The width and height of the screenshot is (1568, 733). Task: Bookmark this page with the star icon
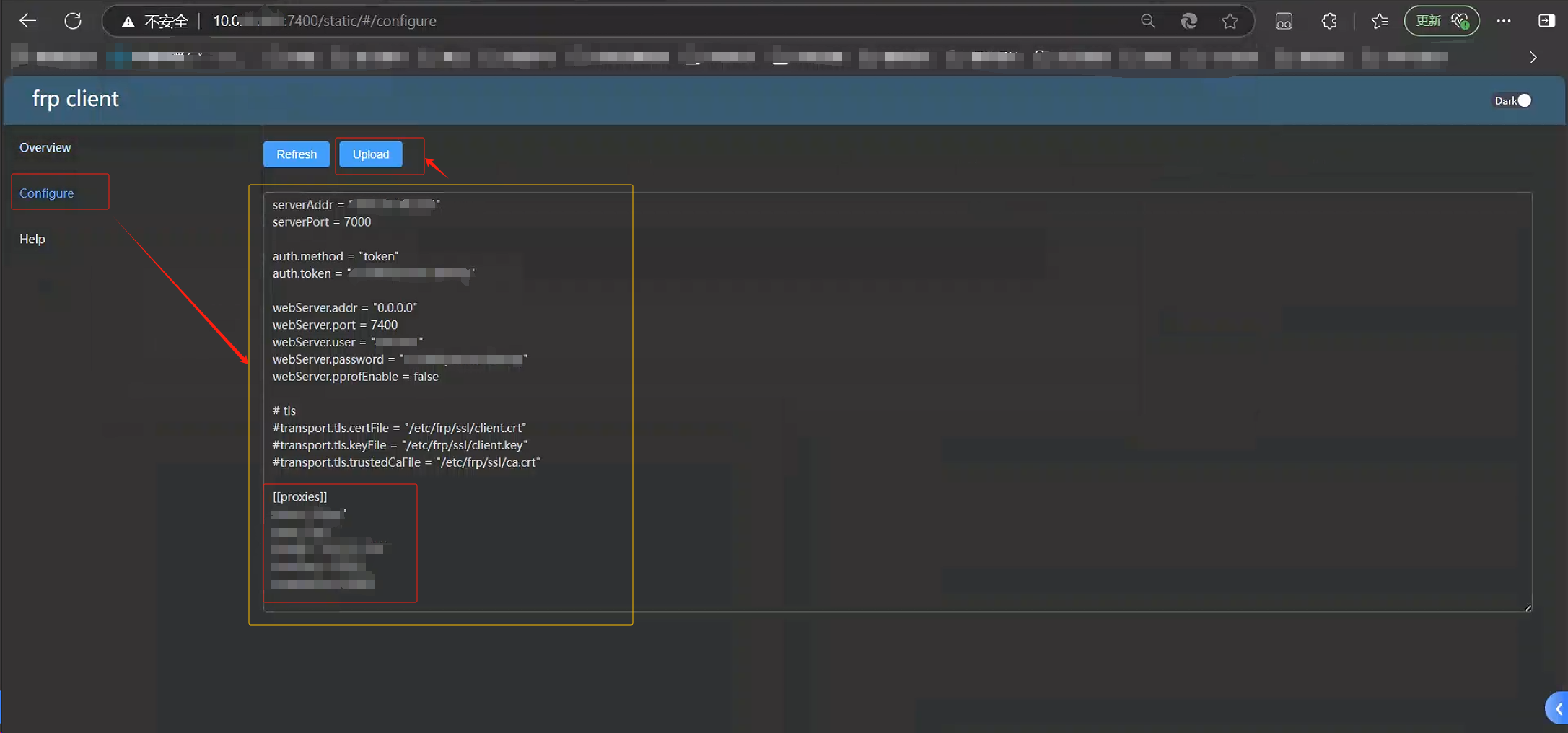pos(1230,21)
